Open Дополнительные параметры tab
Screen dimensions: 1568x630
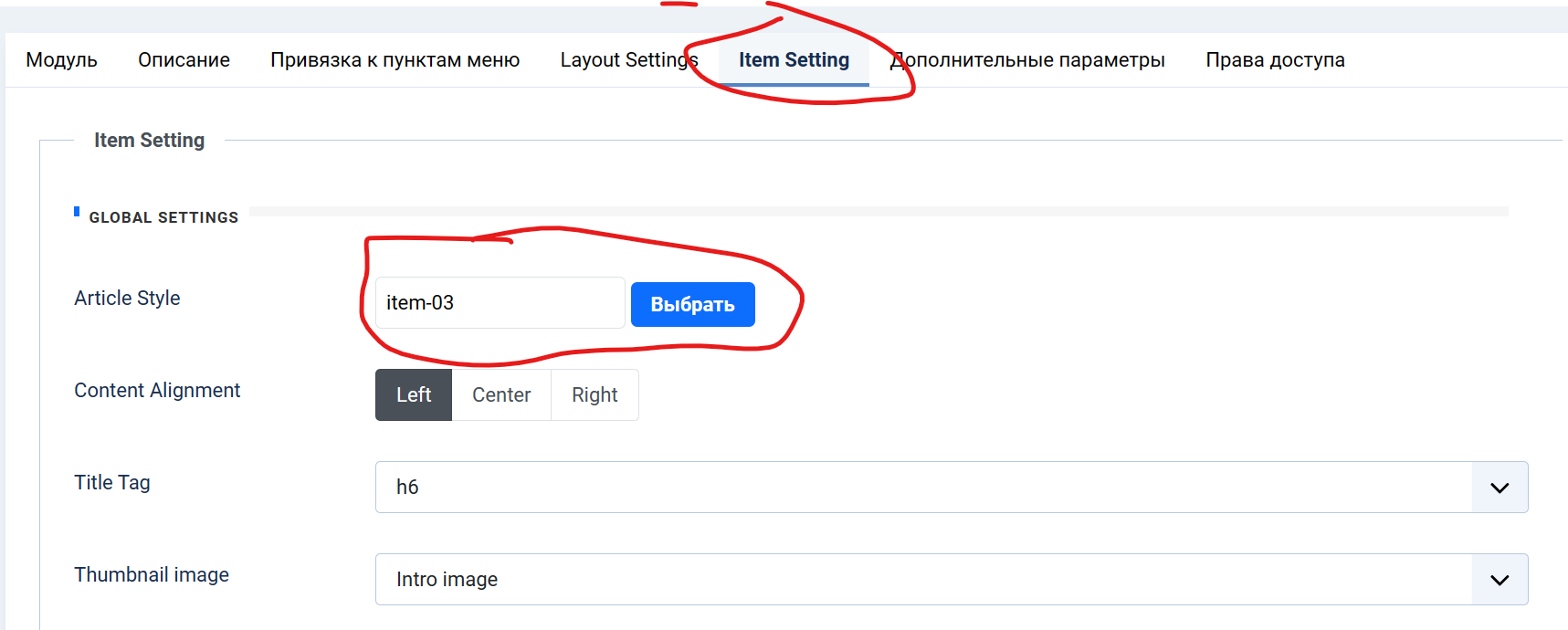[1028, 60]
